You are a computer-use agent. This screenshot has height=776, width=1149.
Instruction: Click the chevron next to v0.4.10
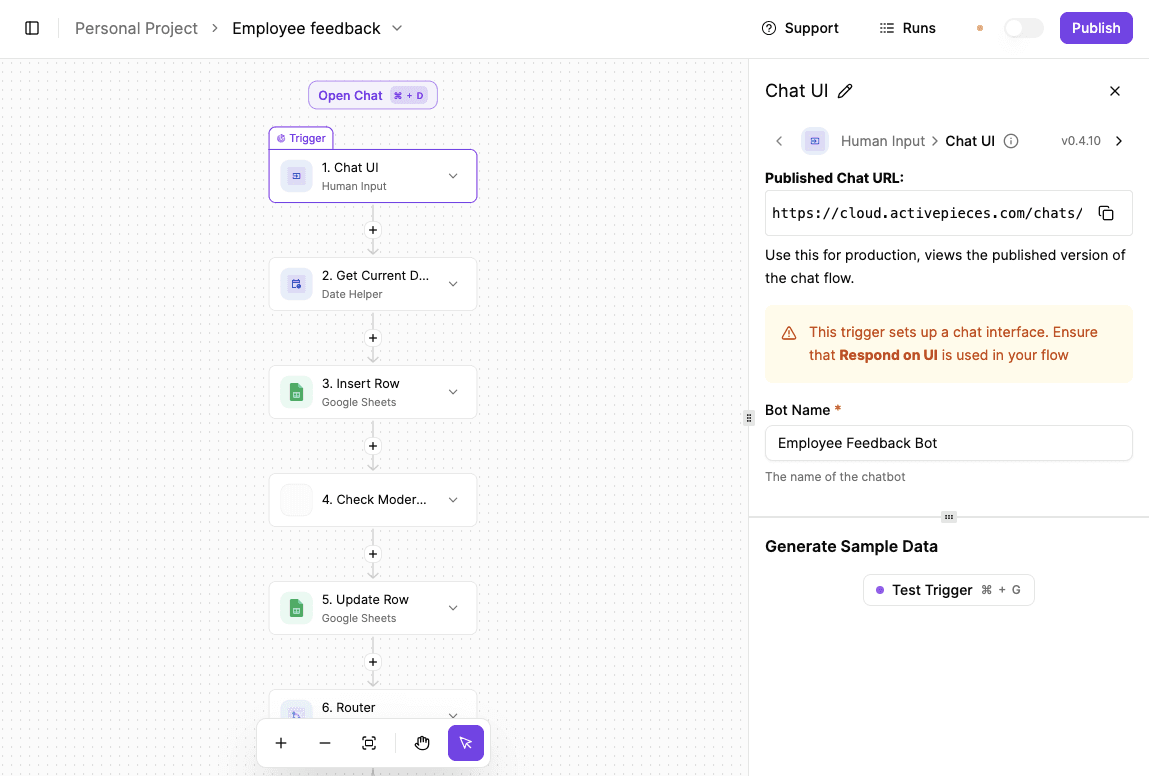click(x=1119, y=141)
